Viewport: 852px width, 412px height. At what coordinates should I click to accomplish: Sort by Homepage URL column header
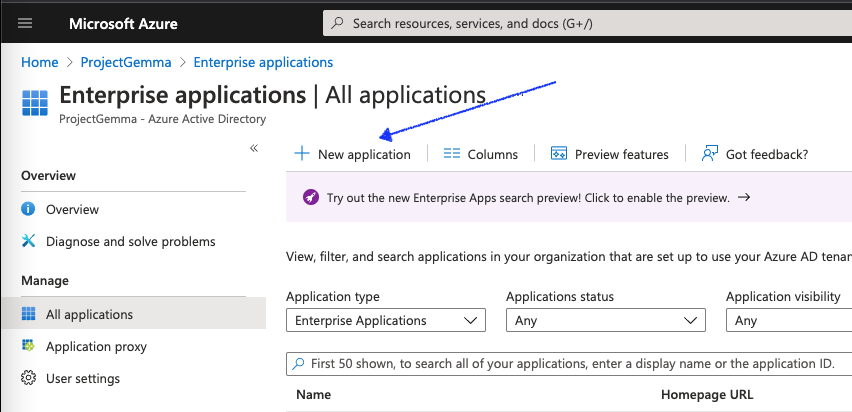click(x=707, y=395)
